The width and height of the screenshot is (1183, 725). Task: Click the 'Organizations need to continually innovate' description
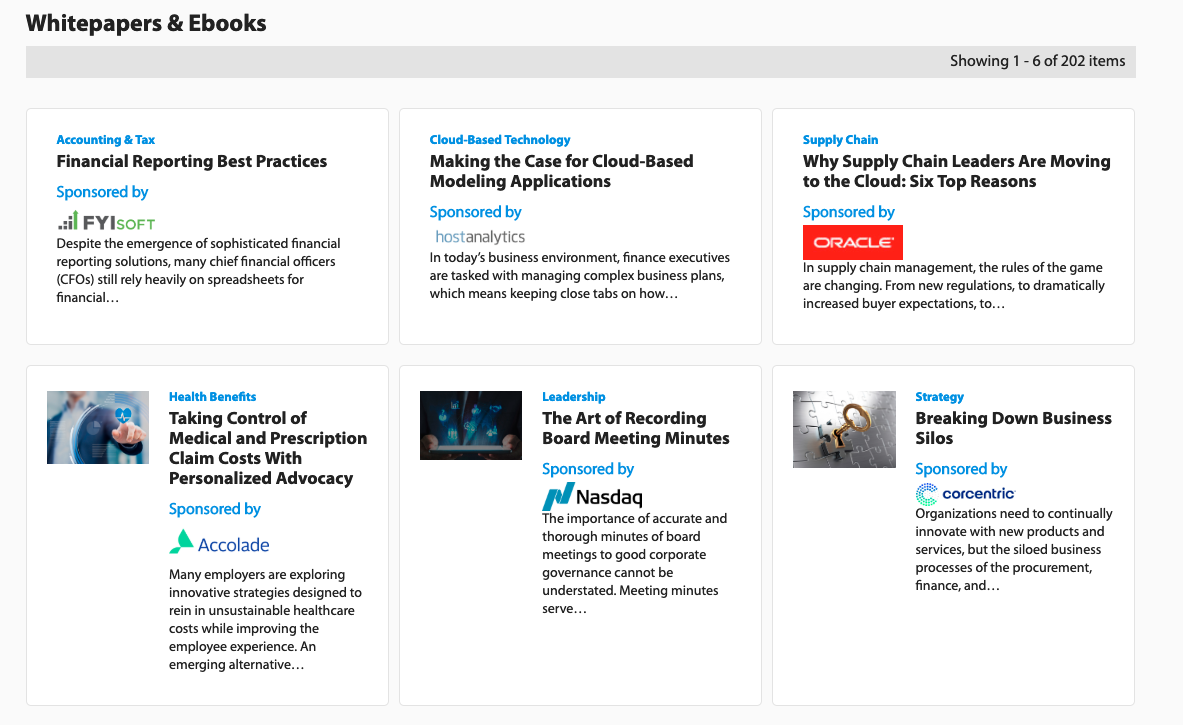point(1014,549)
